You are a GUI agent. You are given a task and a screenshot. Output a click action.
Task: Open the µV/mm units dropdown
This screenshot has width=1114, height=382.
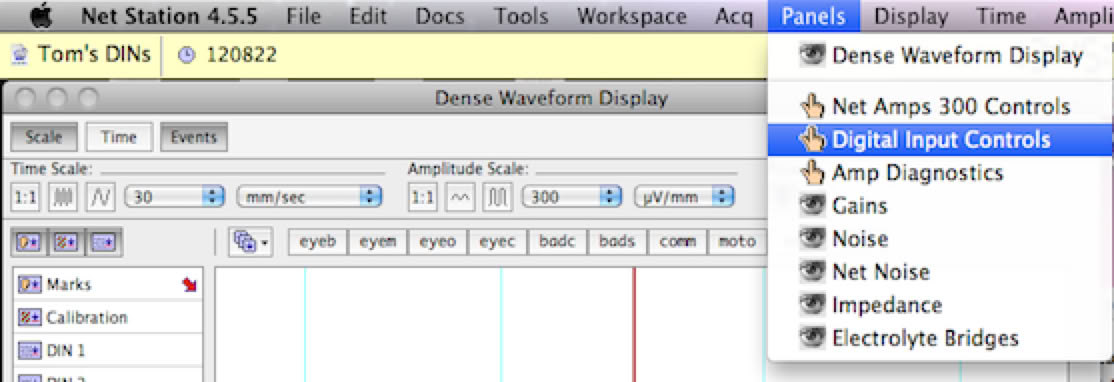[x=683, y=197]
